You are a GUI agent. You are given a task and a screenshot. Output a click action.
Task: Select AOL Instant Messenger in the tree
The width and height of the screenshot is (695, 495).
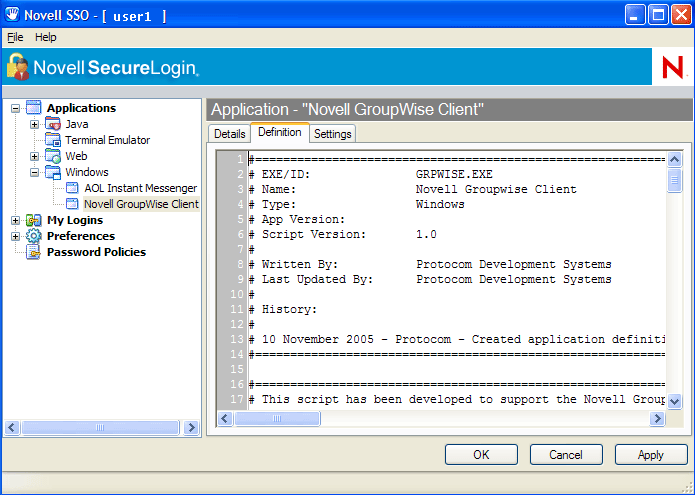click(x=141, y=188)
